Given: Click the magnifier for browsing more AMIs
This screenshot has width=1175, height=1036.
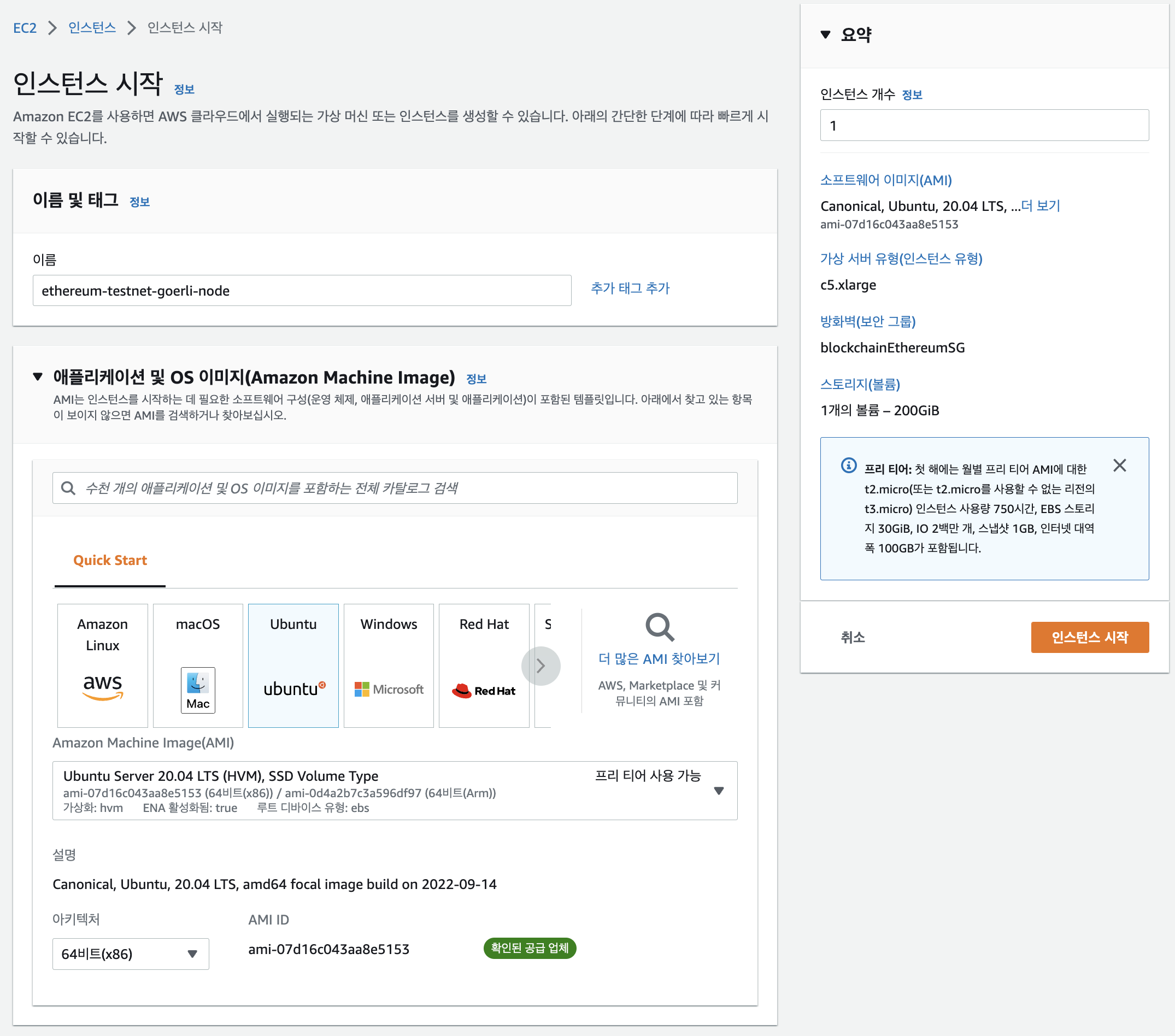Looking at the screenshot, I should coord(659,627).
